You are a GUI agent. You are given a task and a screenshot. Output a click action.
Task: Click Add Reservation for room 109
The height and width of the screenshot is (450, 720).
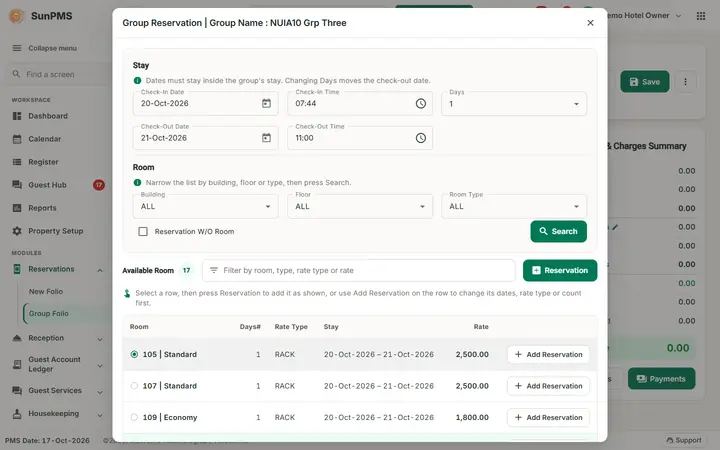coord(548,417)
